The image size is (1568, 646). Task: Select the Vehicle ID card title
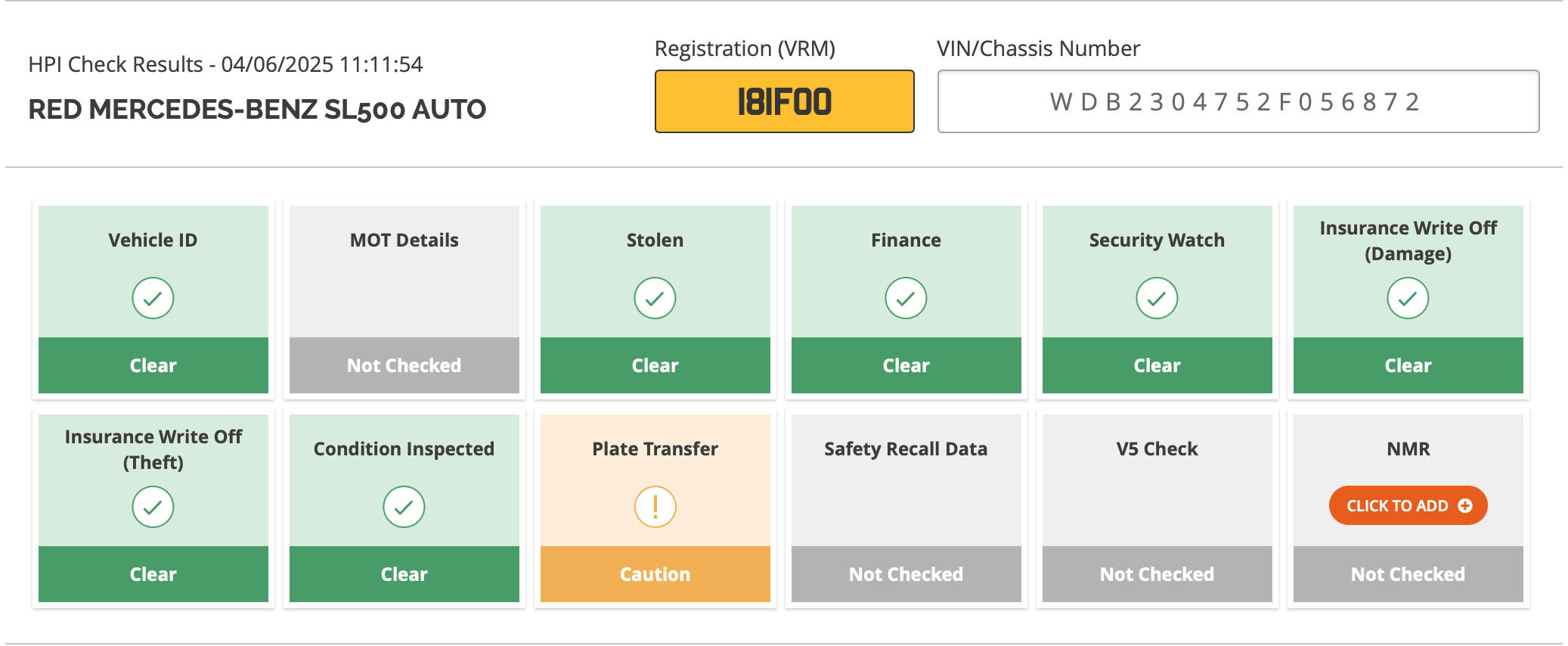153,240
